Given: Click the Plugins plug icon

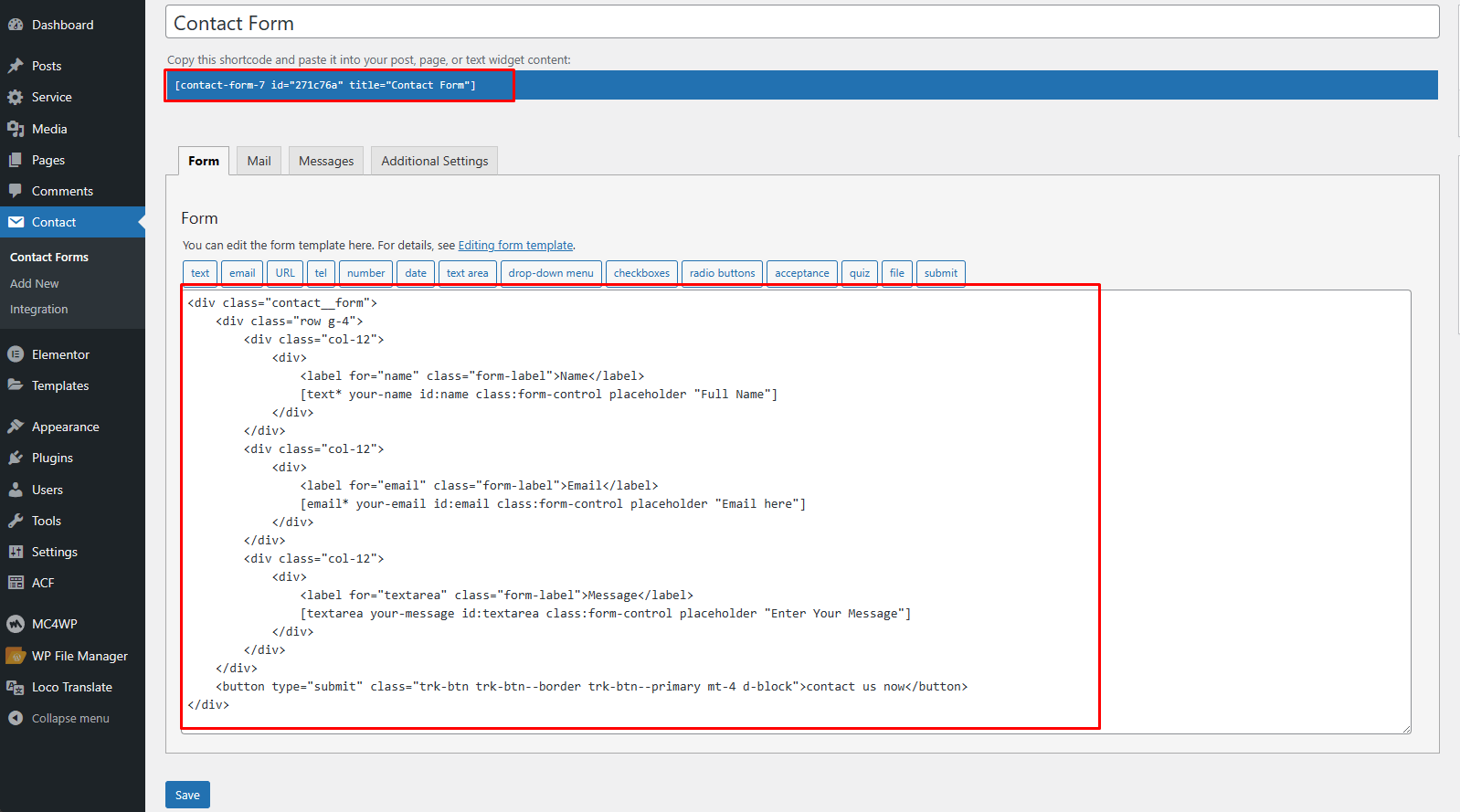Looking at the screenshot, I should [16, 458].
